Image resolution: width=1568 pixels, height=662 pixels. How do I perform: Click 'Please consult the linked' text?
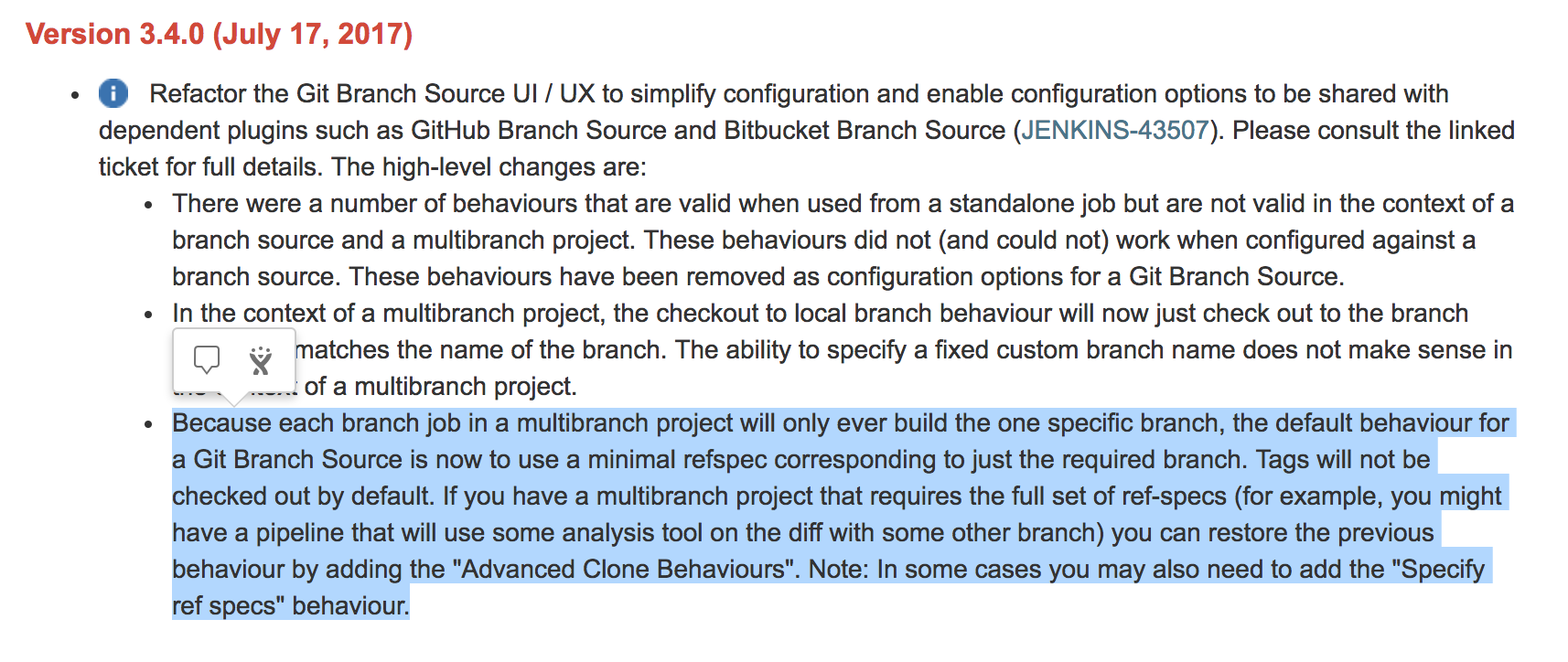[1373, 130]
